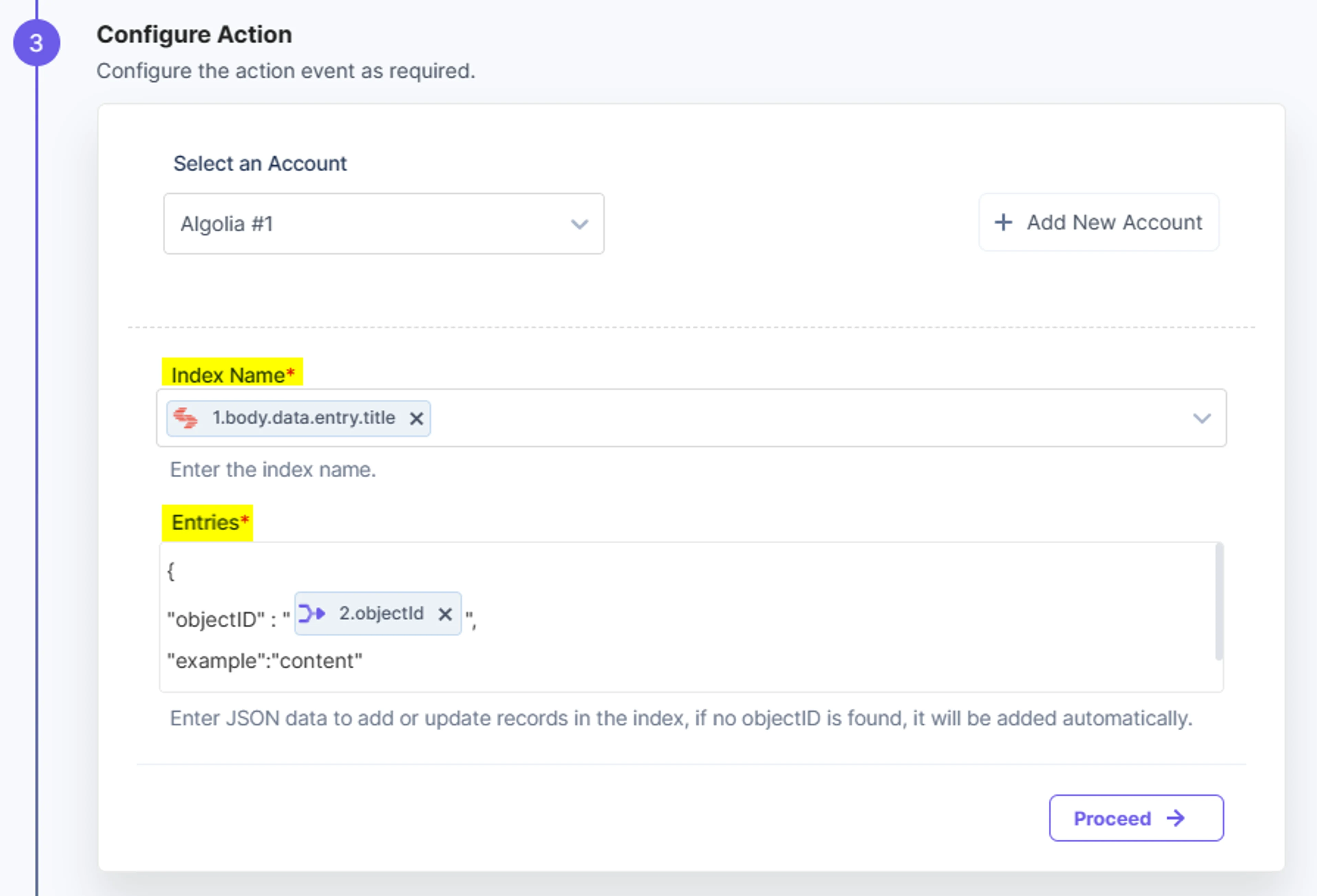Click the 1.body.data.entry.title tag text
The image size is (1317, 896).
click(304, 418)
